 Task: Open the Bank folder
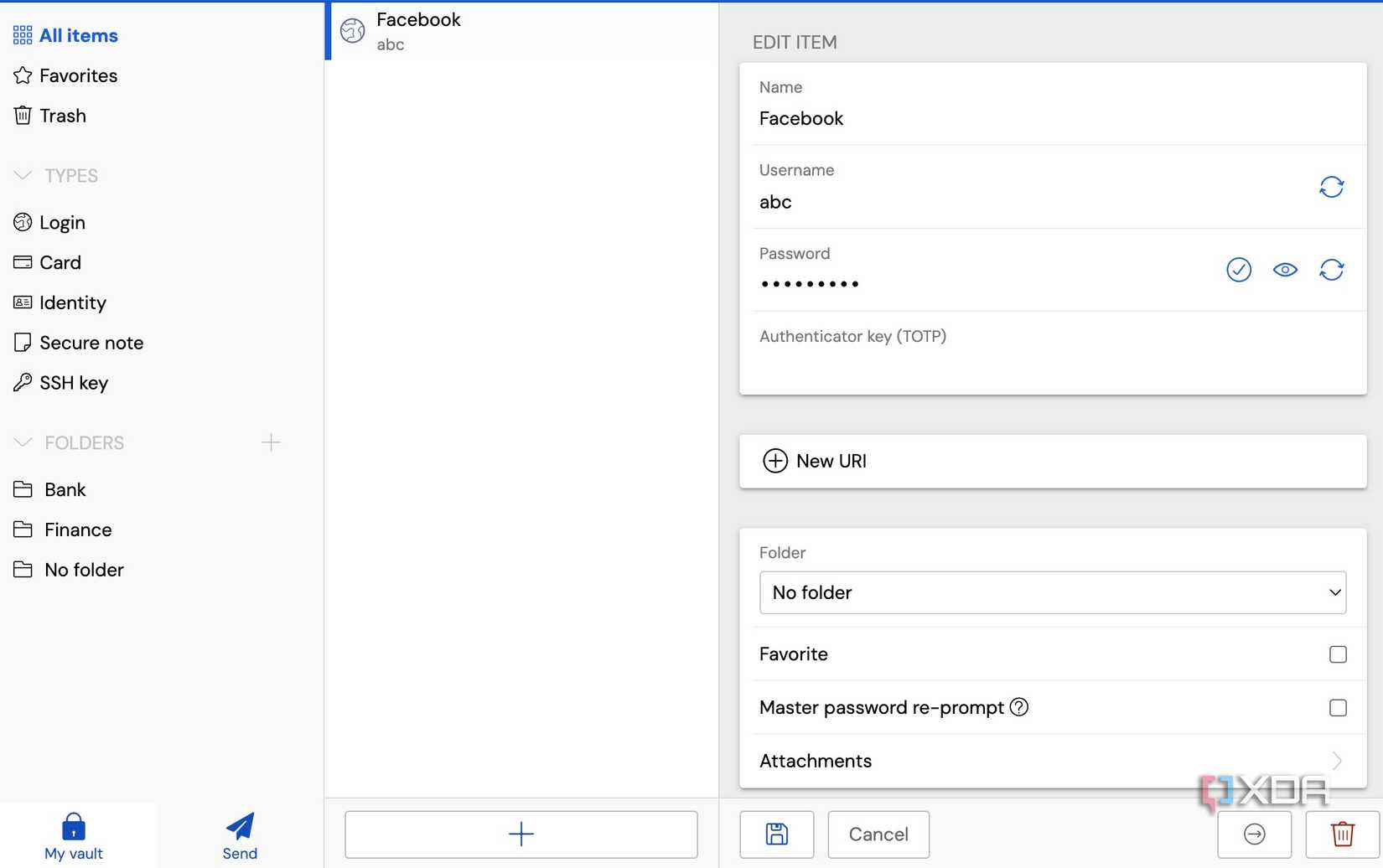click(50, 489)
